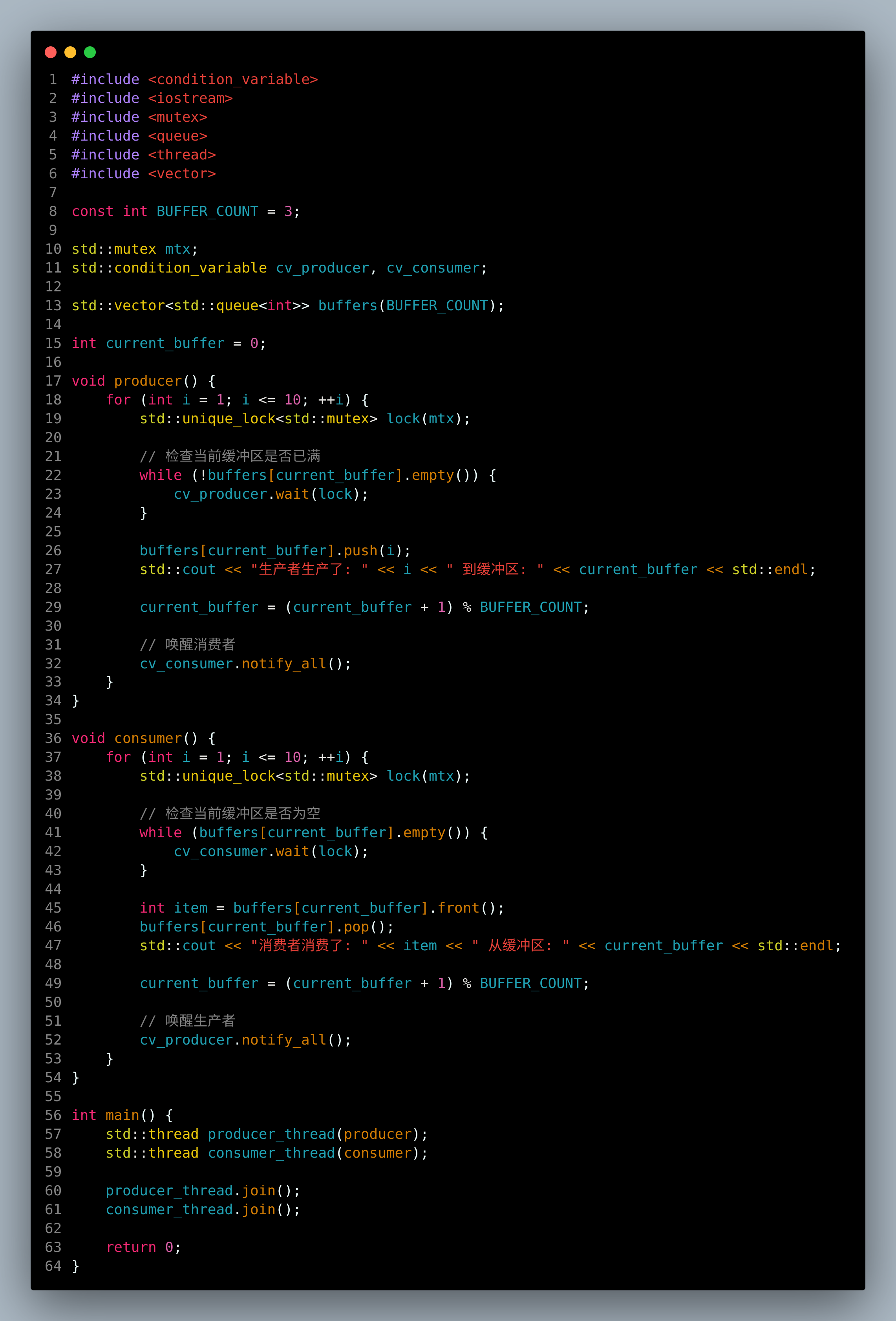This screenshot has width=896, height=1321.
Task: Click 'for' keyword on line 18
Action: pyautogui.click(x=118, y=400)
